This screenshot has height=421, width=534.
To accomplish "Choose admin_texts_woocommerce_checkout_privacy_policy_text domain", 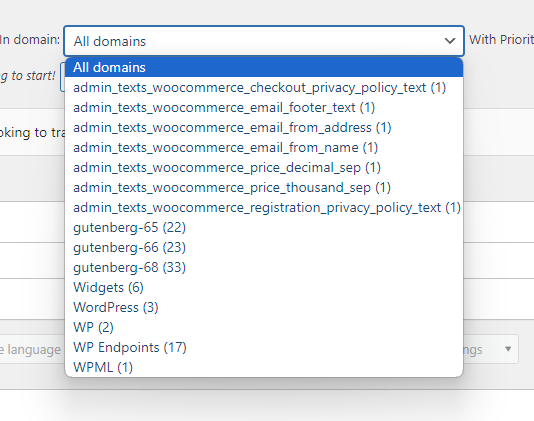I will coord(264,88).
